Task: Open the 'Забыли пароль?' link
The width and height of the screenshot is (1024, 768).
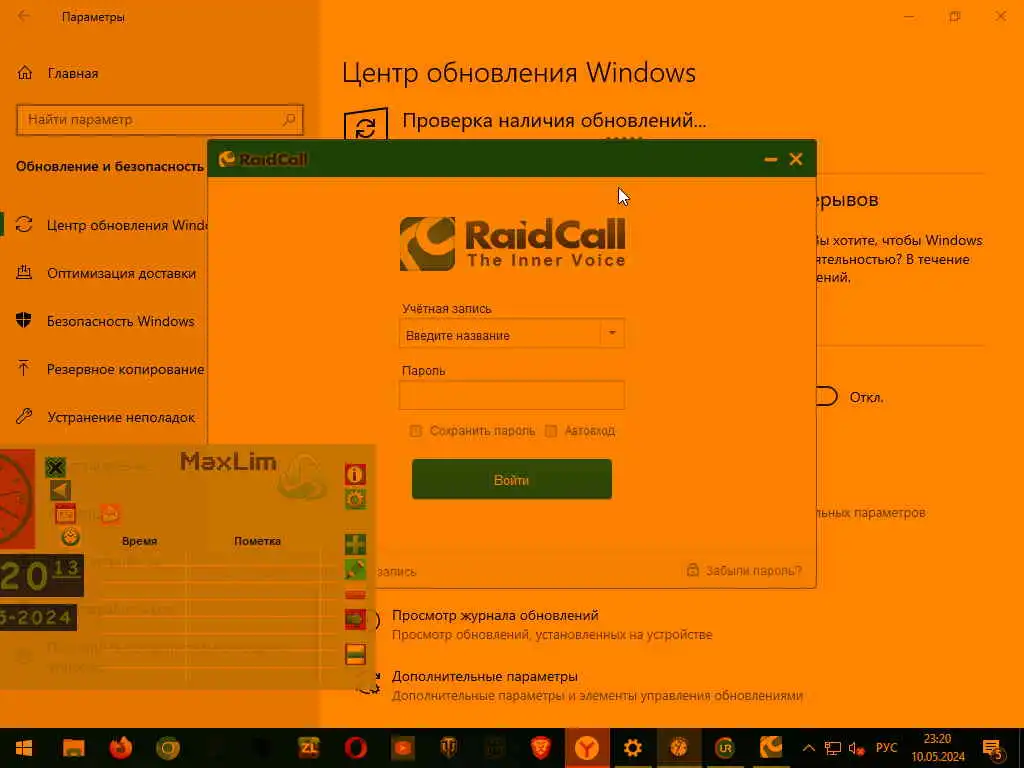Action: (x=753, y=571)
